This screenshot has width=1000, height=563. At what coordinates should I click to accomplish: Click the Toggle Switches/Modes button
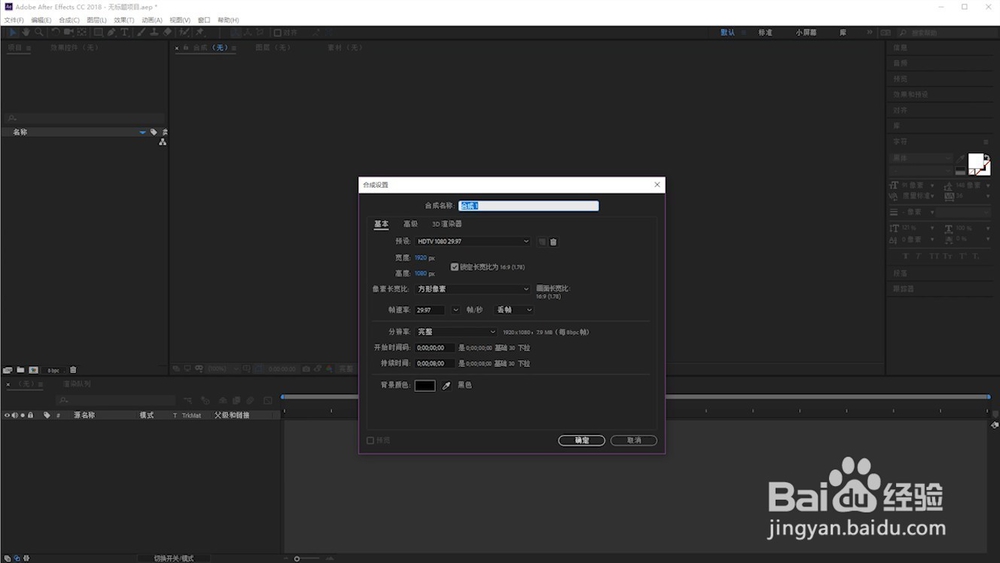pos(173,559)
